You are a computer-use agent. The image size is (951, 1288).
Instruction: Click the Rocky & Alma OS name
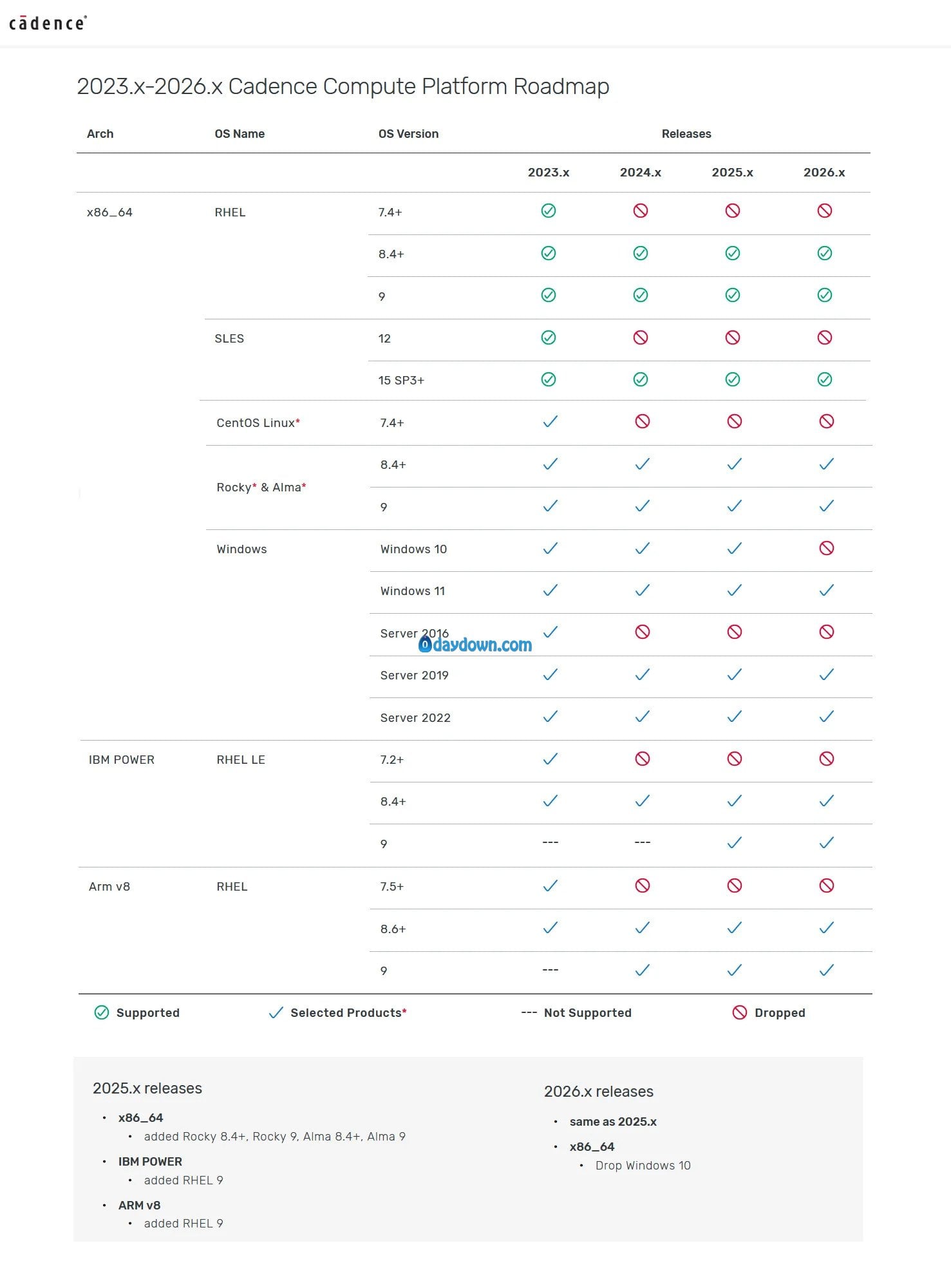point(261,487)
